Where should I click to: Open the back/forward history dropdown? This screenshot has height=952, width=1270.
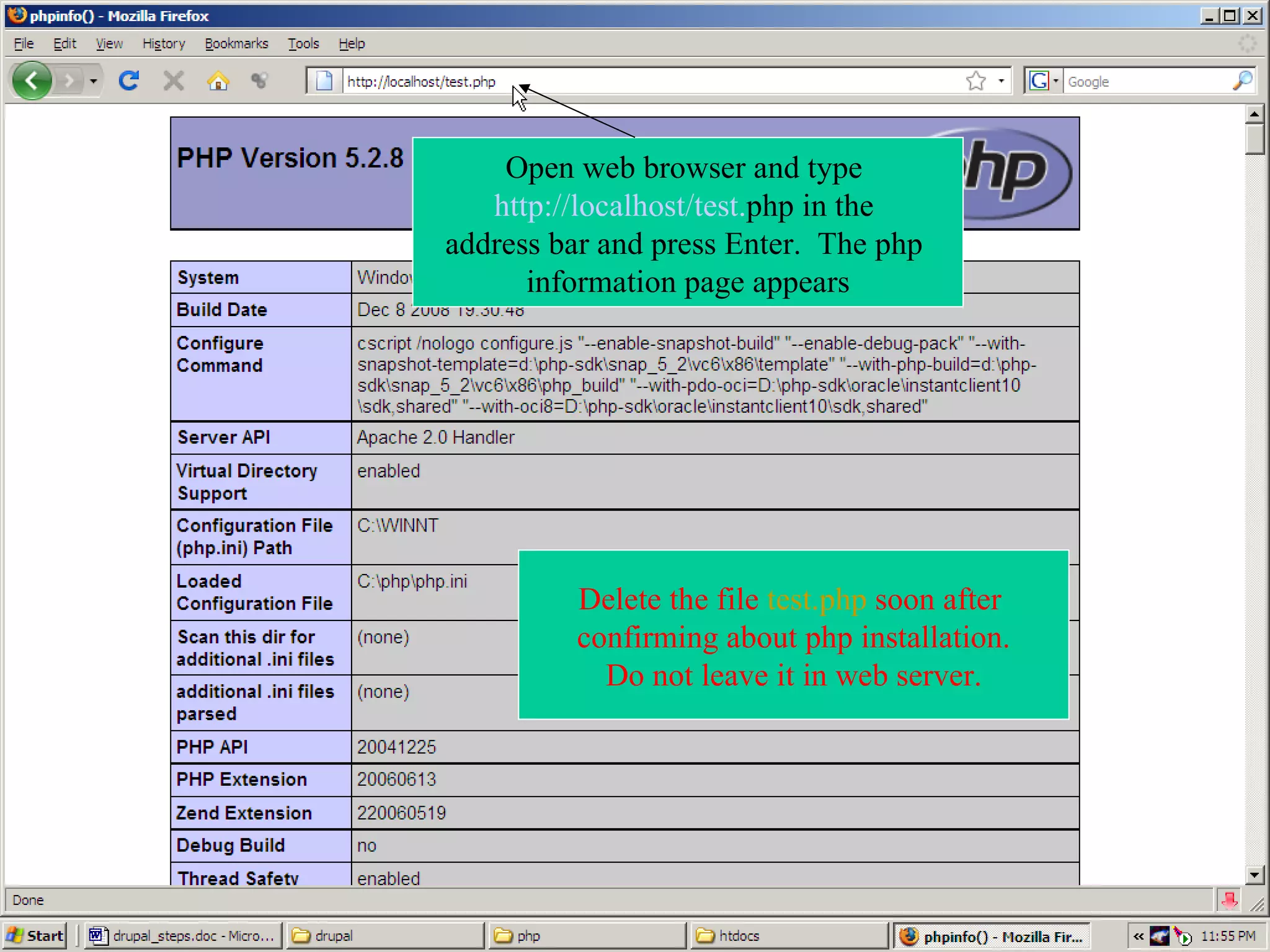94,81
